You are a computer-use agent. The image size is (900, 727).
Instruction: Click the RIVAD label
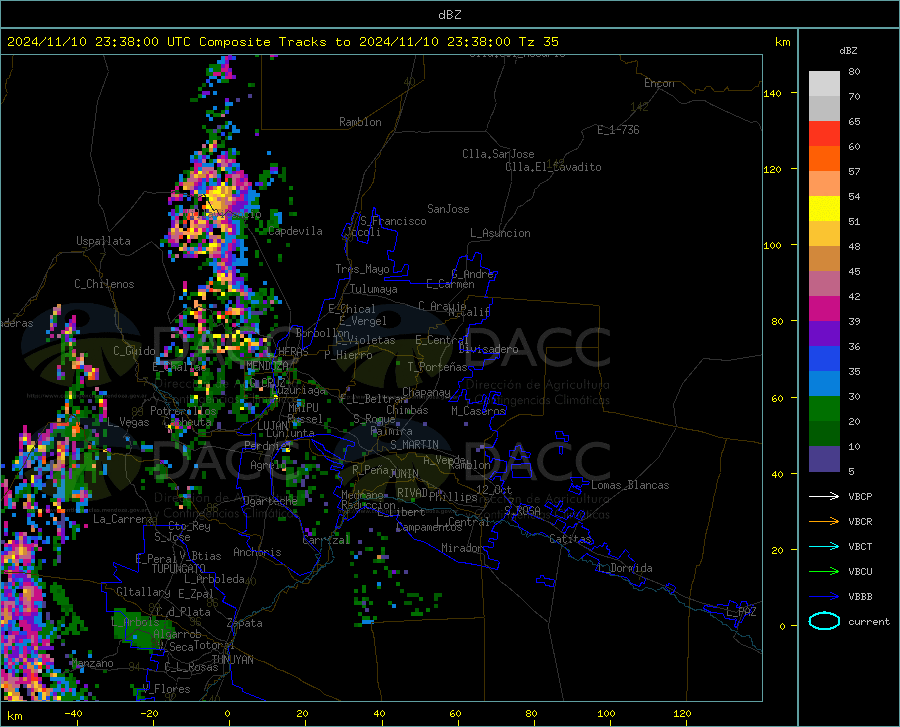click(x=412, y=493)
